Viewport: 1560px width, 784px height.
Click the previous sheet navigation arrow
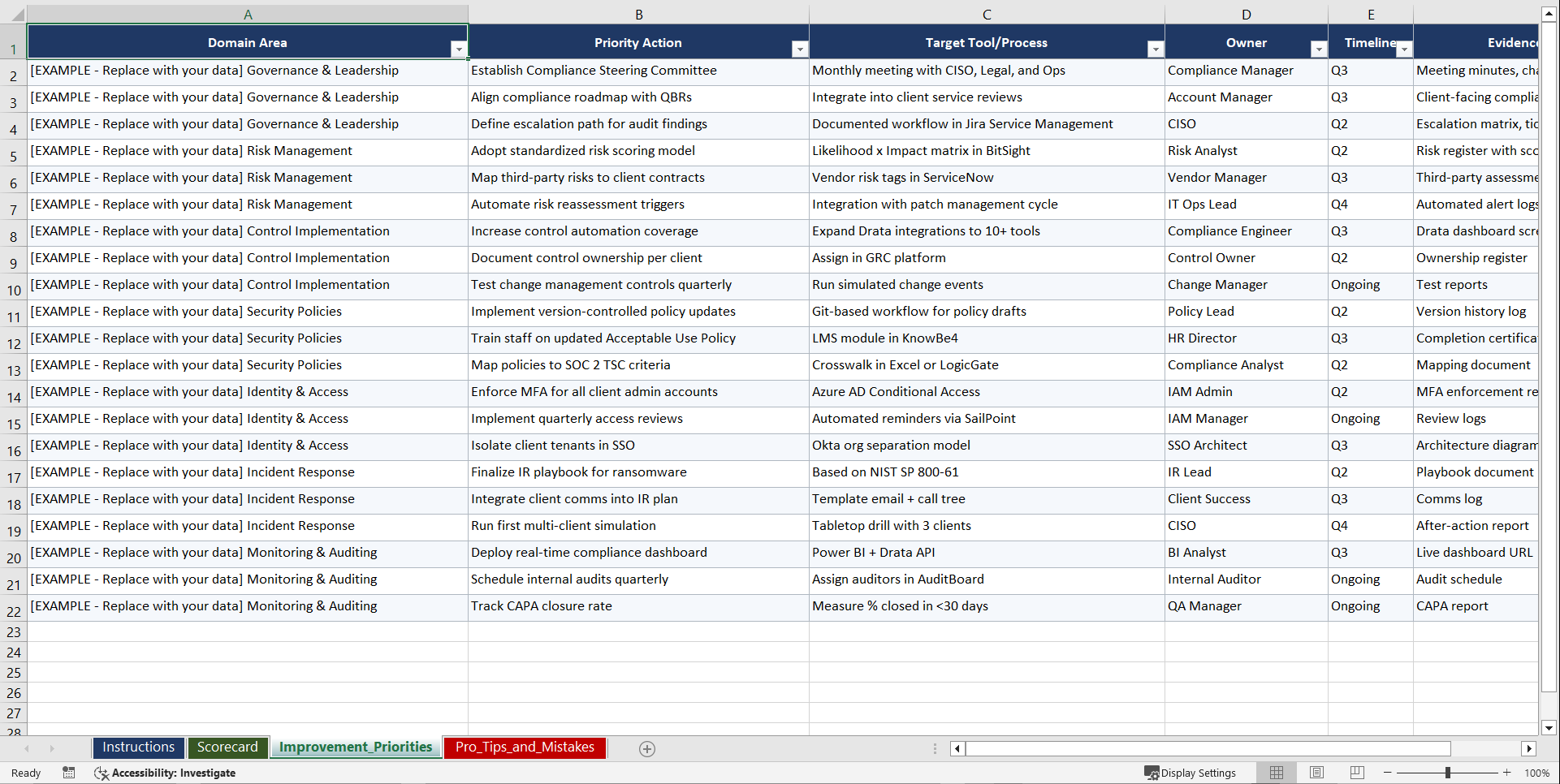click(28, 748)
